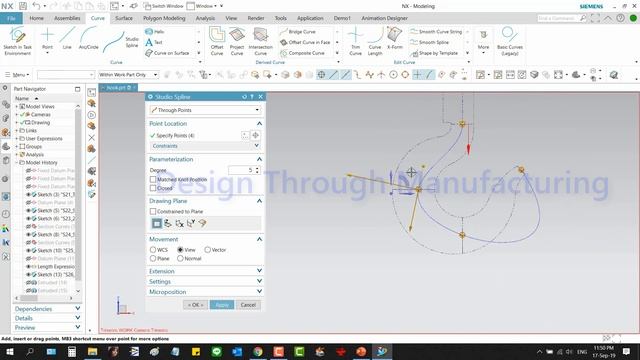Select the Composite Curve tool

[302, 53]
